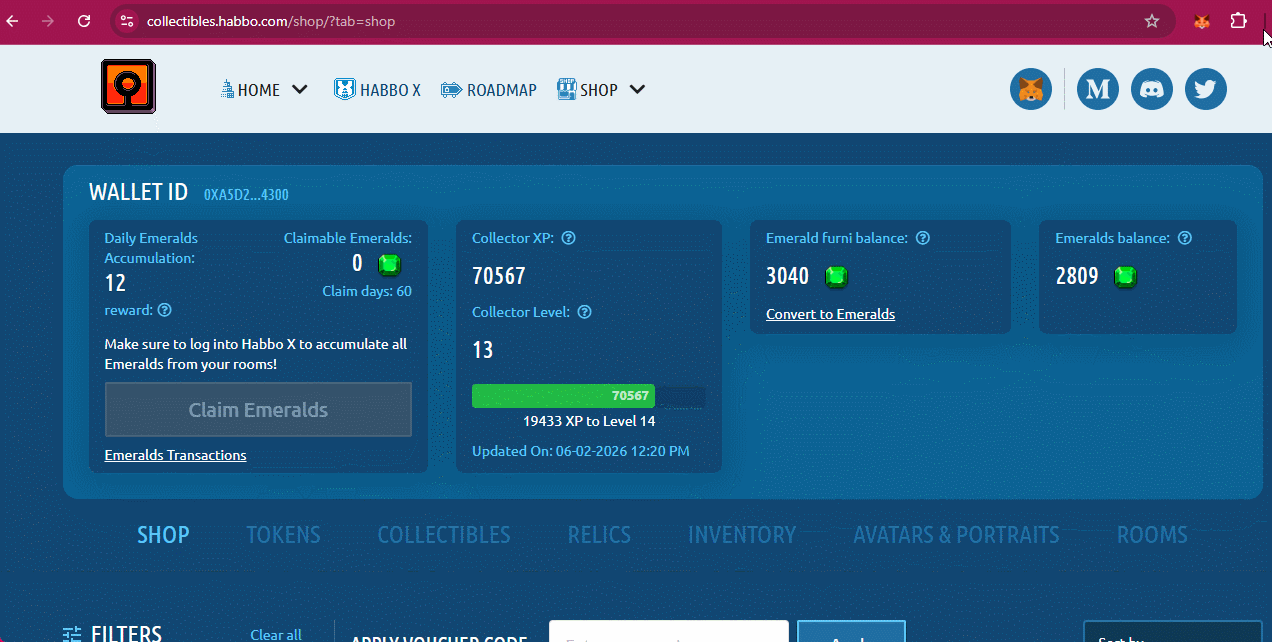Click Emerald furni balance help icon
The image size is (1272, 642).
click(923, 238)
